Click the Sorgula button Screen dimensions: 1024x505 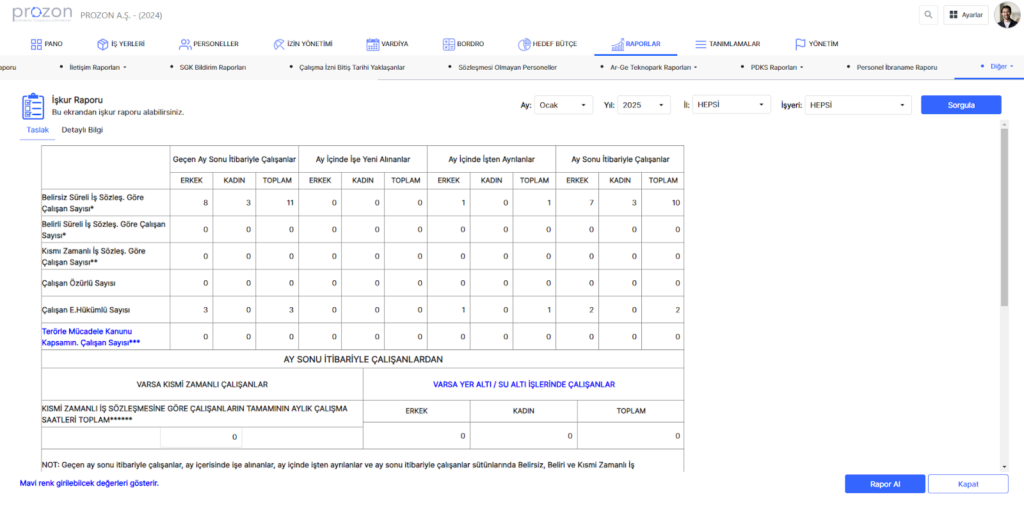[960, 105]
